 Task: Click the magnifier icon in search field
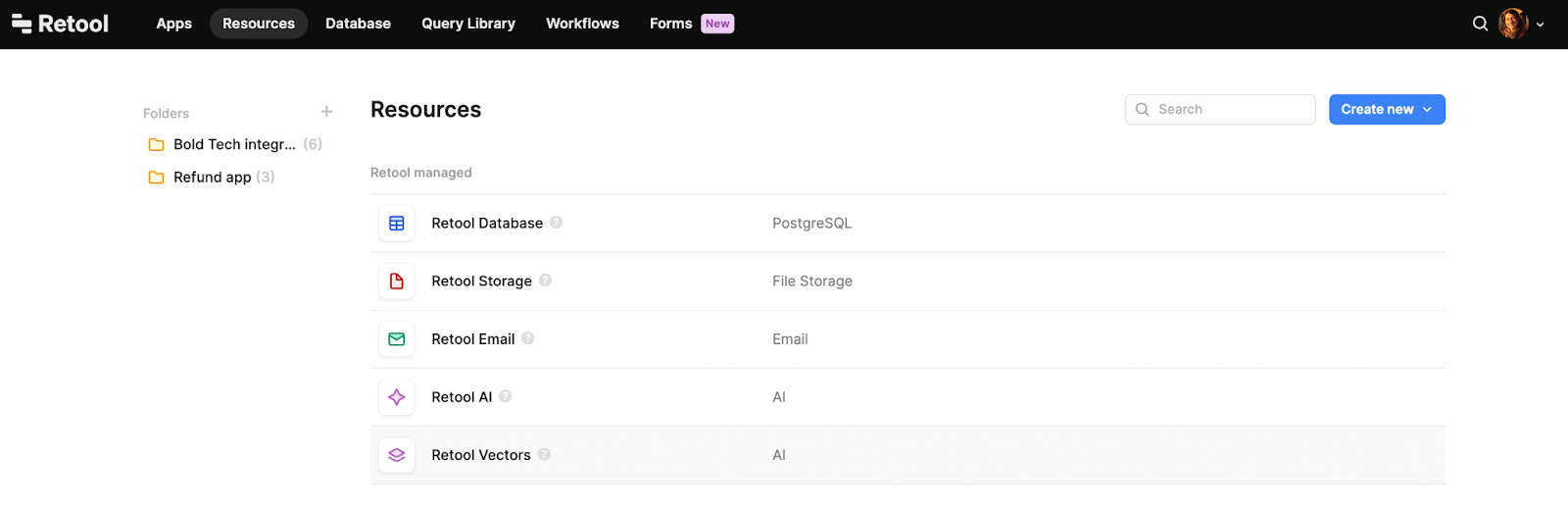click(1142, 110)
